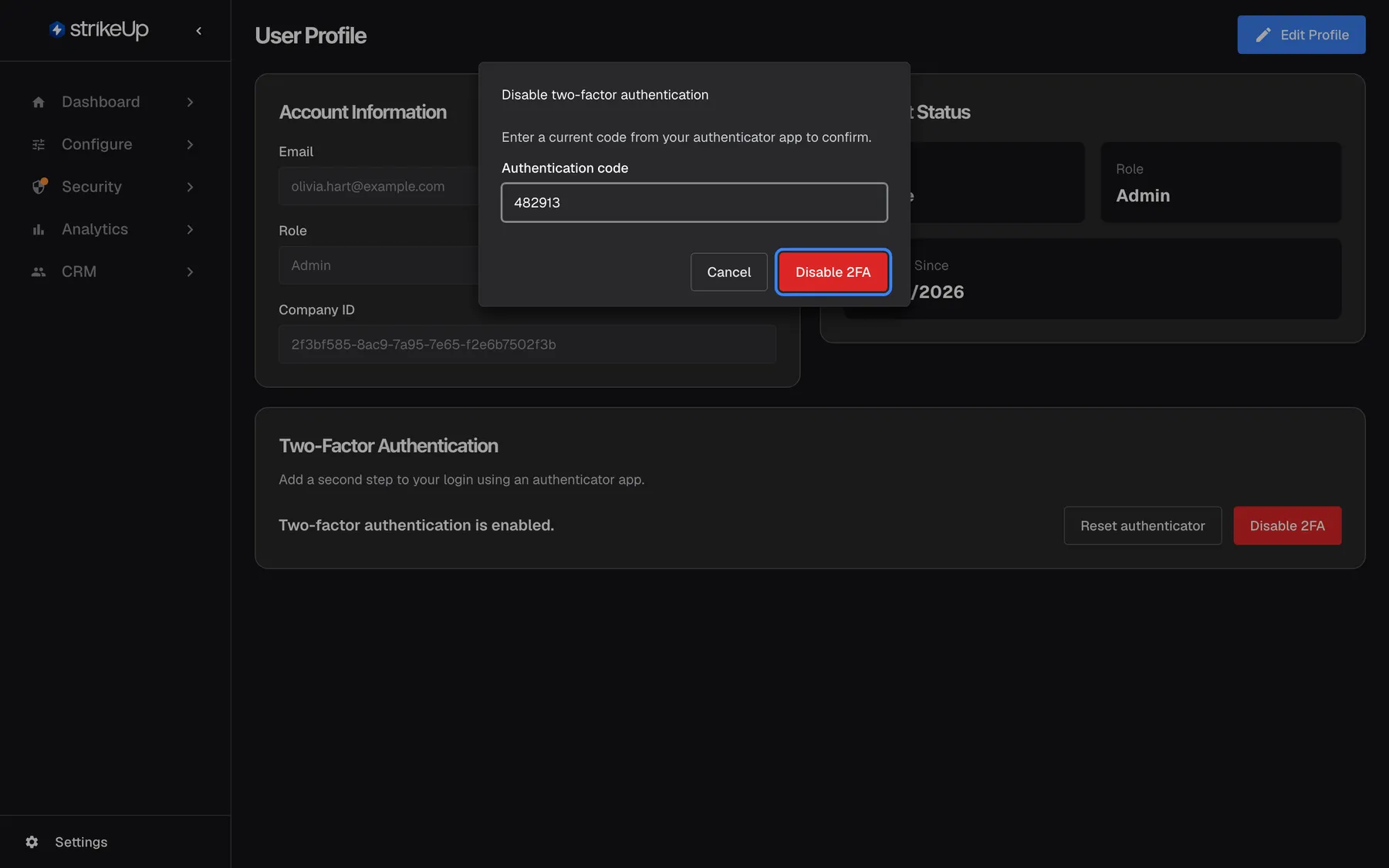
Task: Expand the Configure menu chevron
Action: pos(190,144)
